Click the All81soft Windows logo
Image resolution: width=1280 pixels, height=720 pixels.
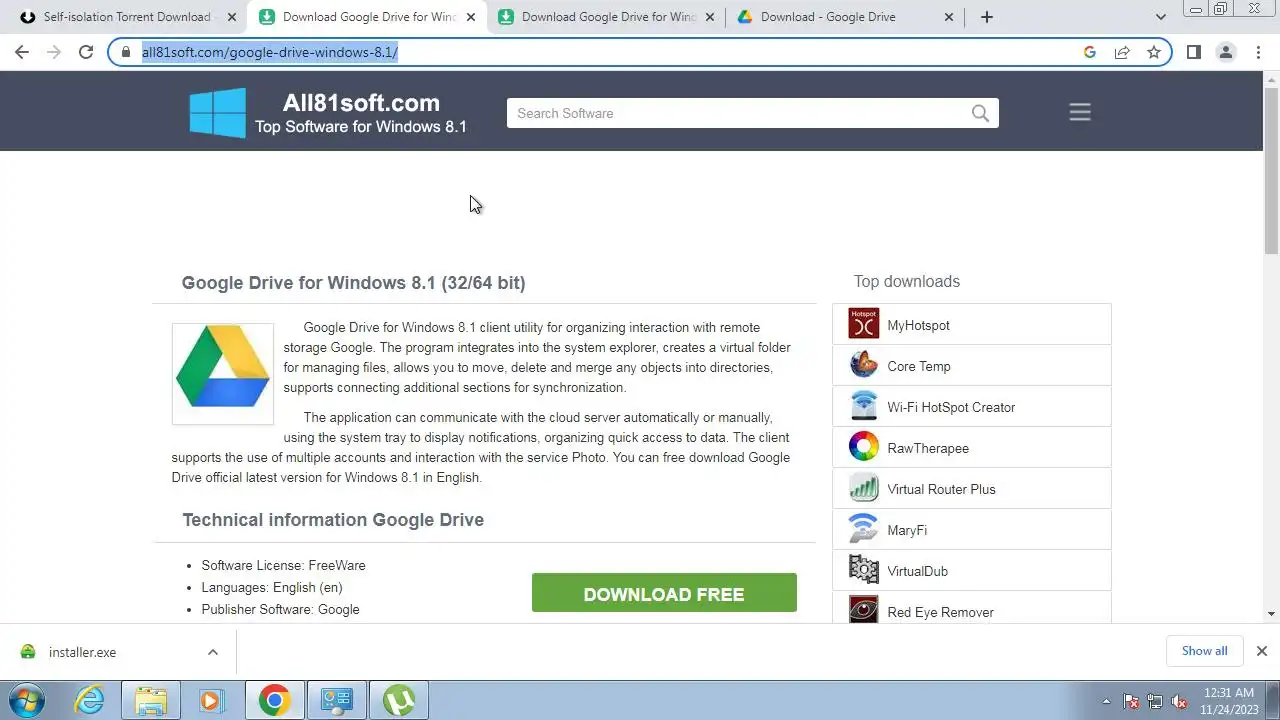point(218,113)
